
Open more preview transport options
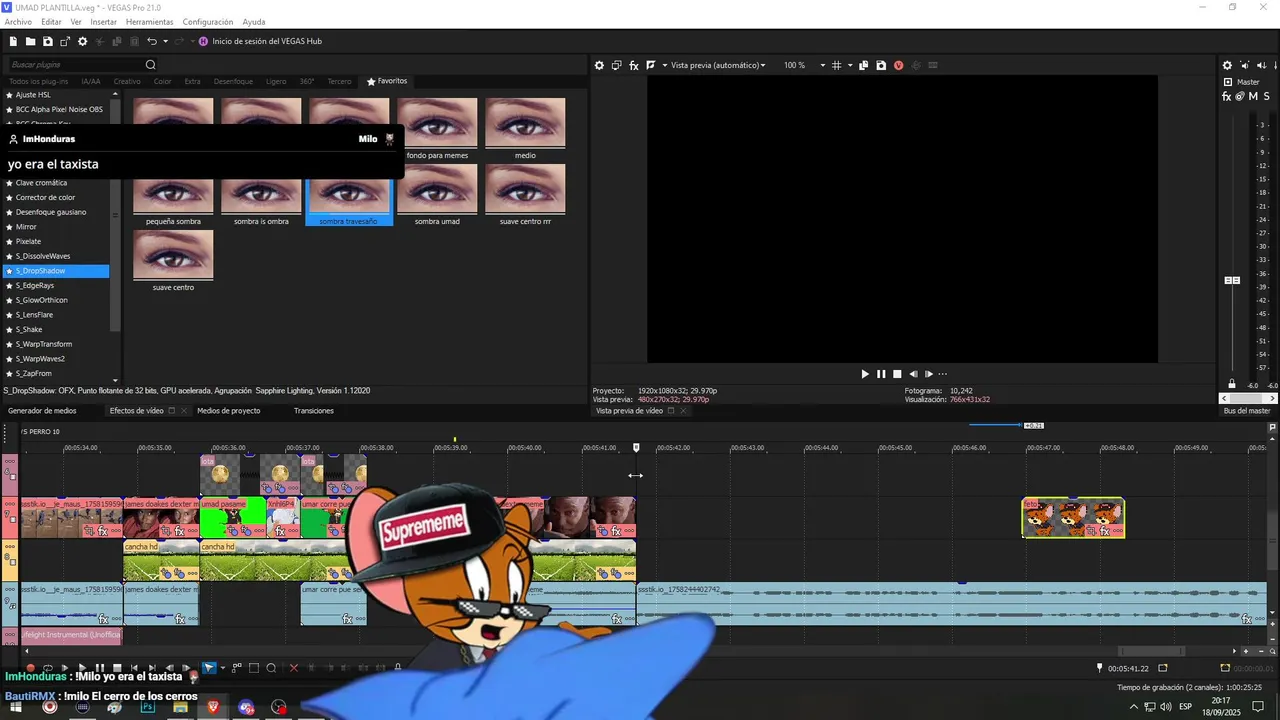[942, 374]
